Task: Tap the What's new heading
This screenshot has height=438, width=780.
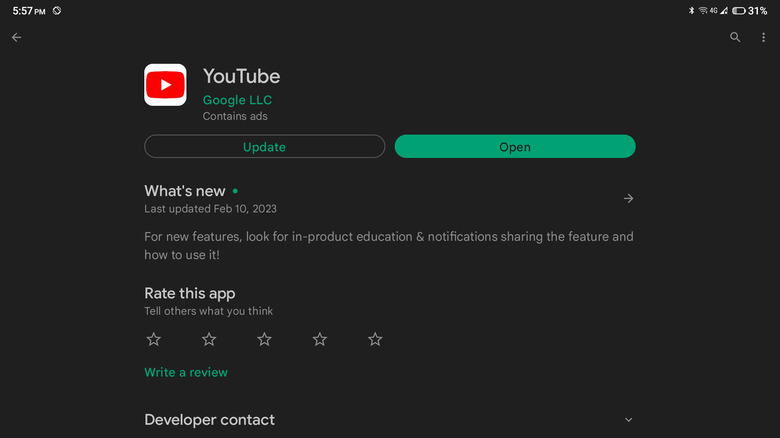Action: [x=185, y=190]
